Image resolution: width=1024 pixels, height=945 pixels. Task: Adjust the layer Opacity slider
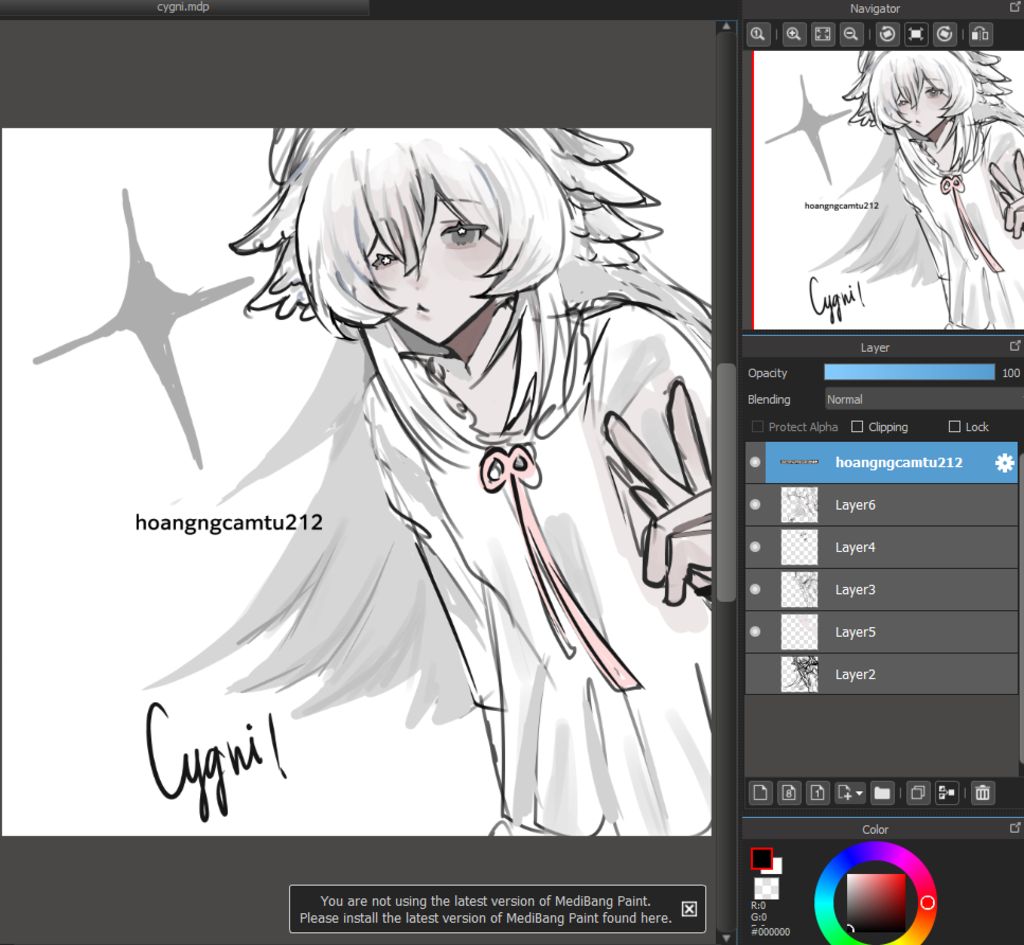[x=909, y=372]
